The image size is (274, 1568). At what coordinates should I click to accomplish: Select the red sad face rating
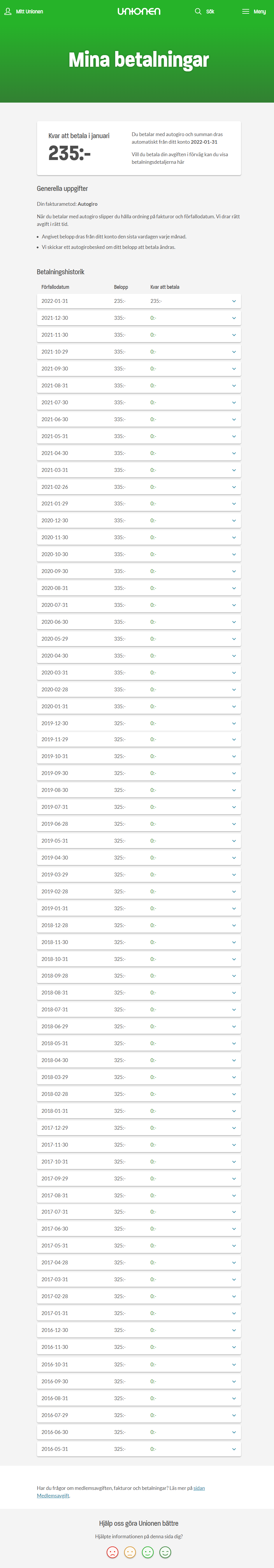click(x=112, y=1552)
